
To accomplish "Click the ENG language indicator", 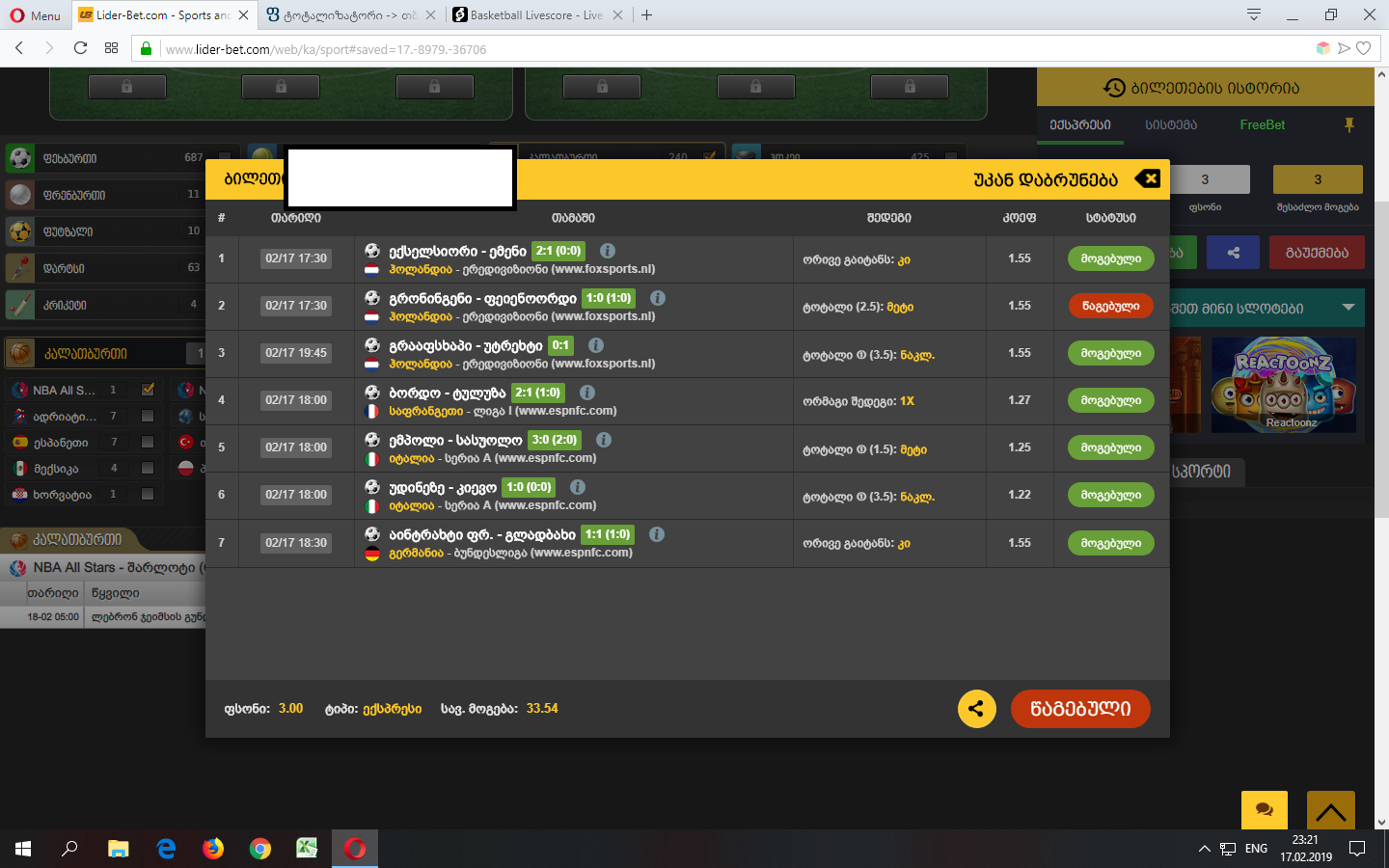I will [1256, 849].
